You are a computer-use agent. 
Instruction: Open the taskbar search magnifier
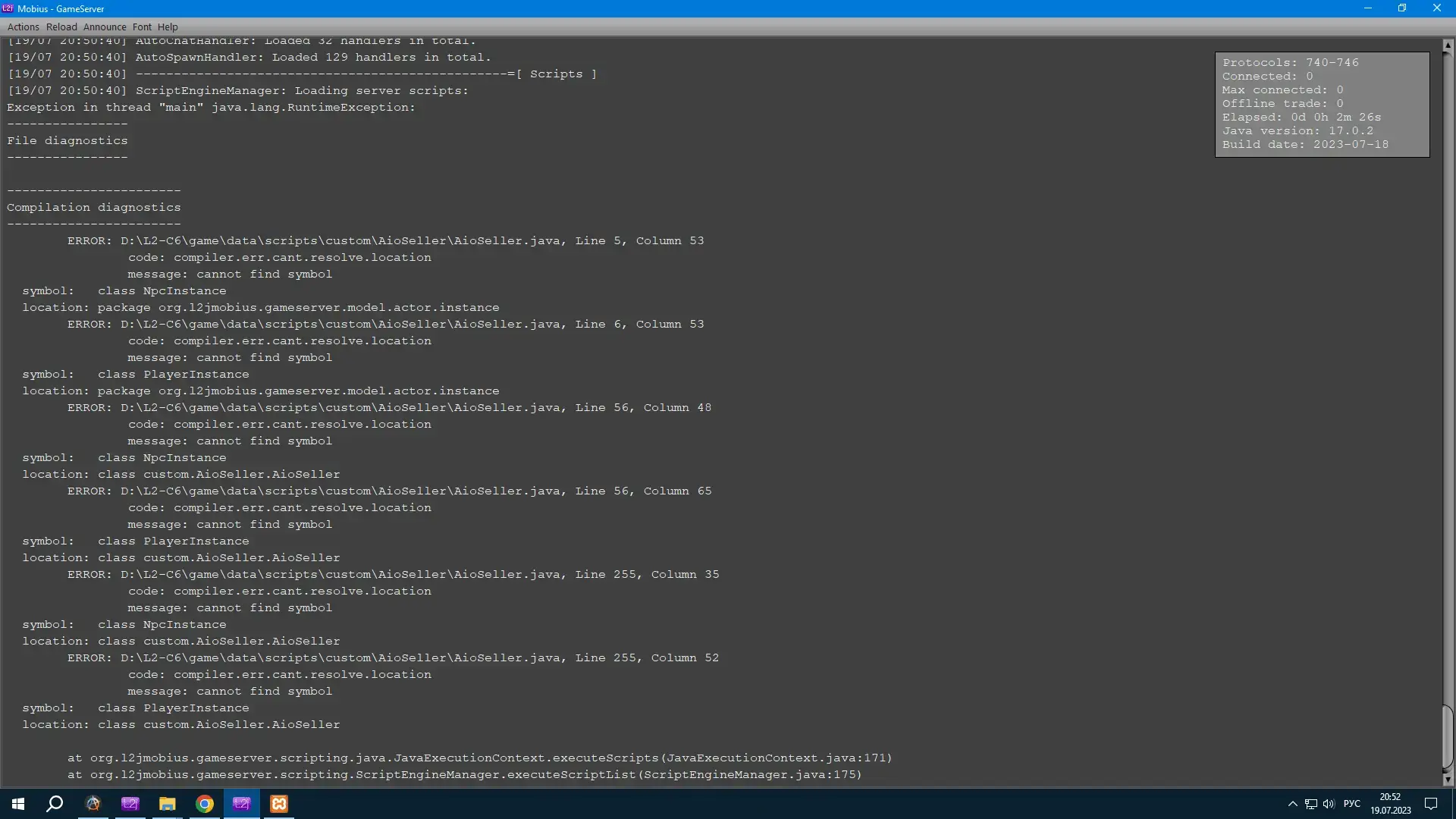coord(55,804)
